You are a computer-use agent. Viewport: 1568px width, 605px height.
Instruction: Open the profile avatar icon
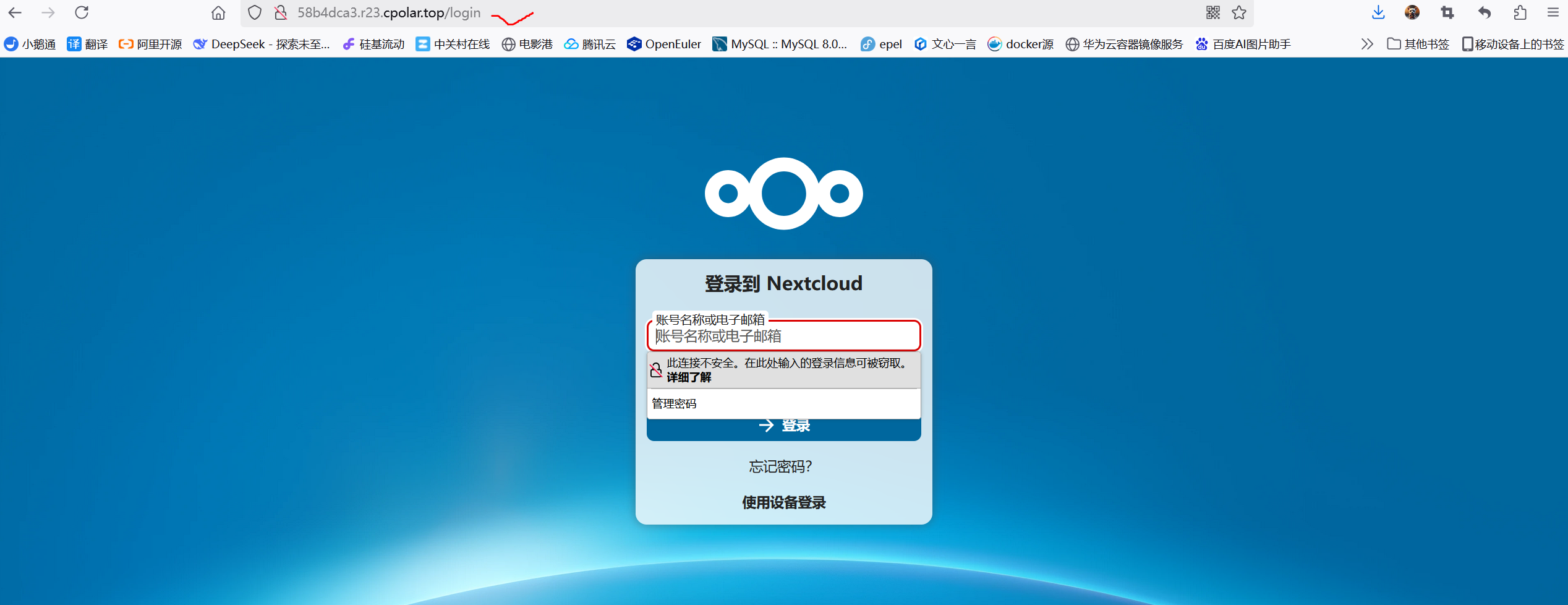coord(1412,12)
